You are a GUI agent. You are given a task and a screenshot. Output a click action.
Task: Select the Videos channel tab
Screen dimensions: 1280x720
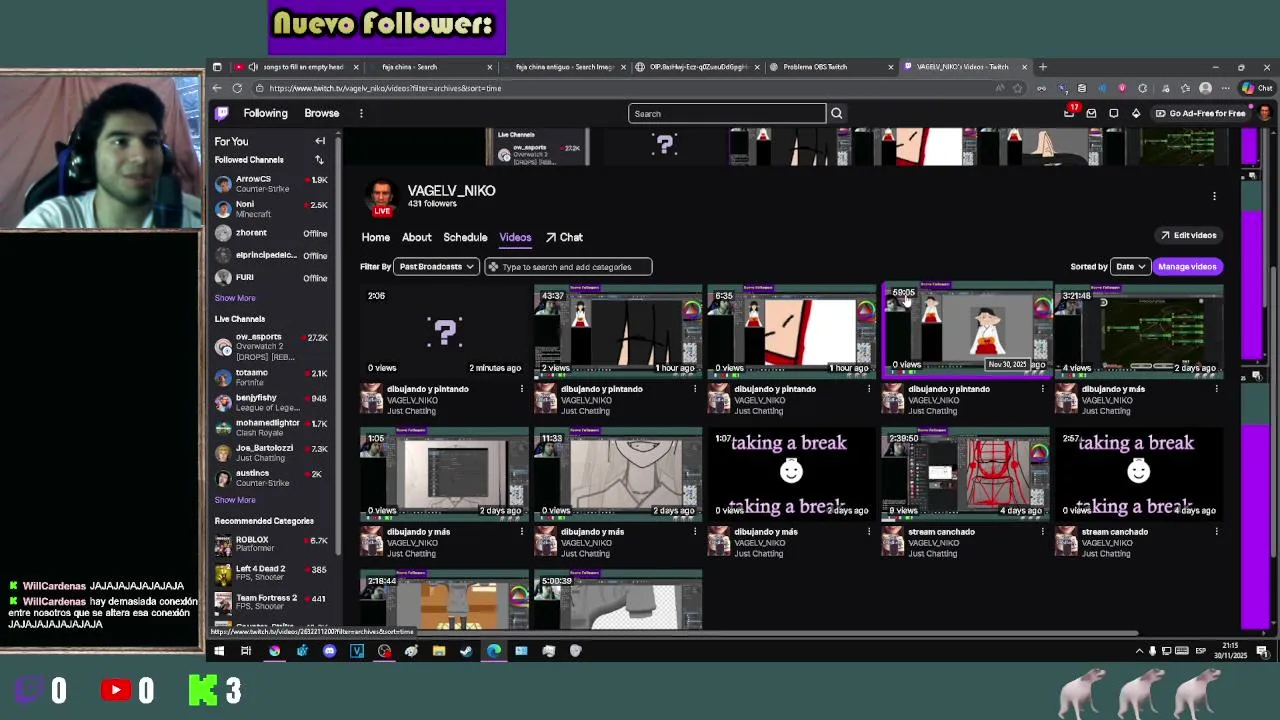click(x=515, y=237)
